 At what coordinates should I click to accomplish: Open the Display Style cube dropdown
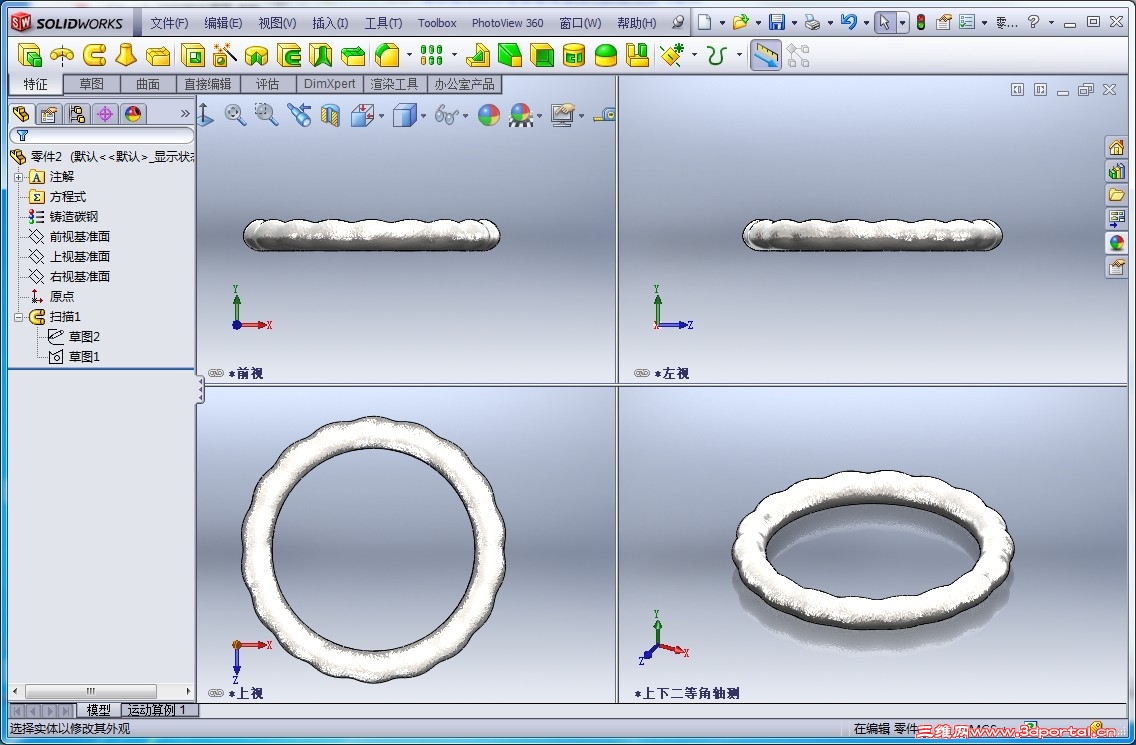424,115
